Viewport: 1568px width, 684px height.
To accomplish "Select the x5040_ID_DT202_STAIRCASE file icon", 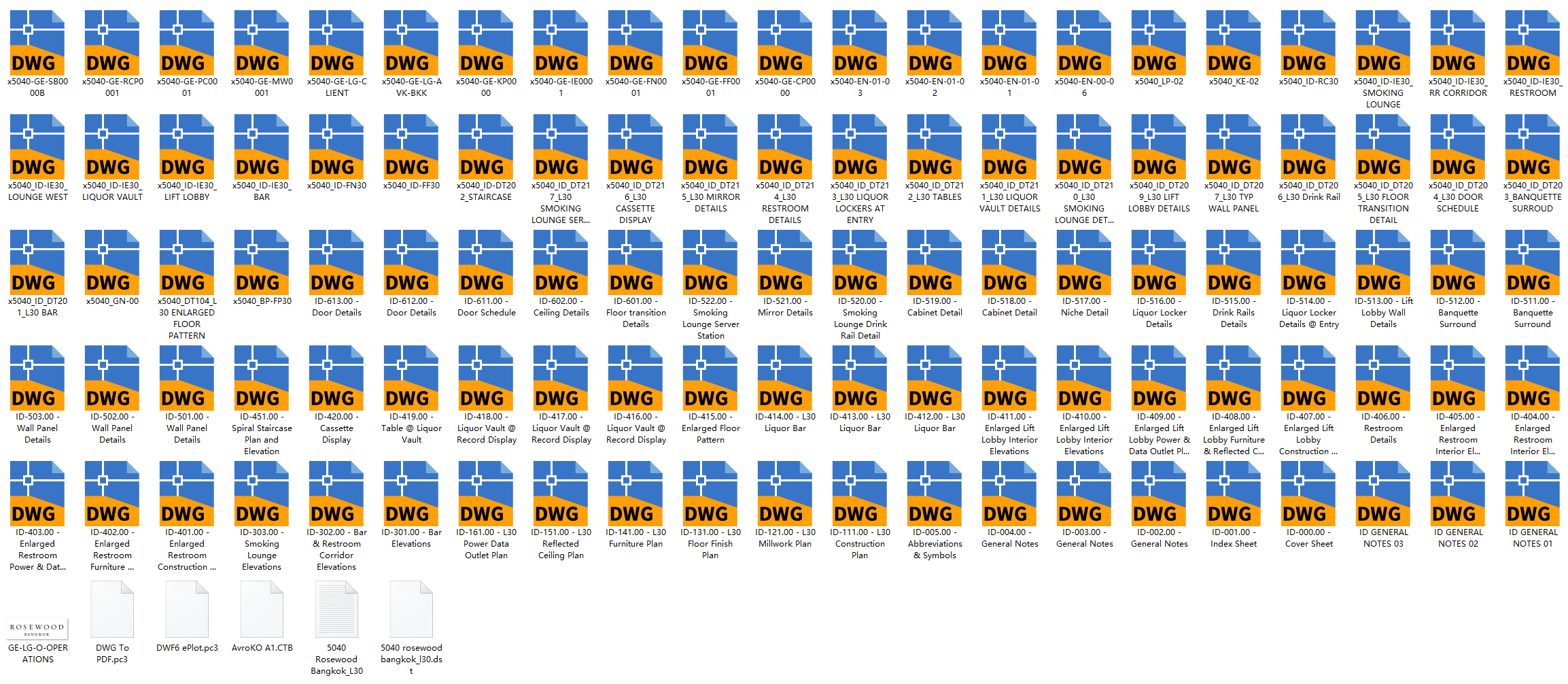I will point(486,146).
